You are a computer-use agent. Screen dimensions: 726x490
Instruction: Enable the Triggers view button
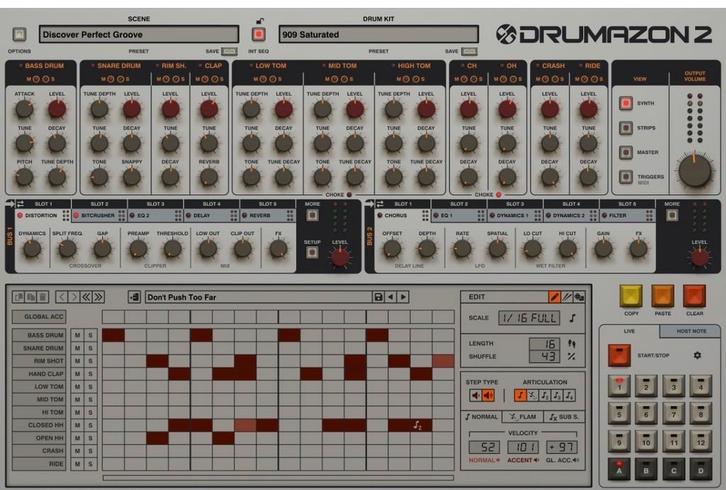(626, 176)
